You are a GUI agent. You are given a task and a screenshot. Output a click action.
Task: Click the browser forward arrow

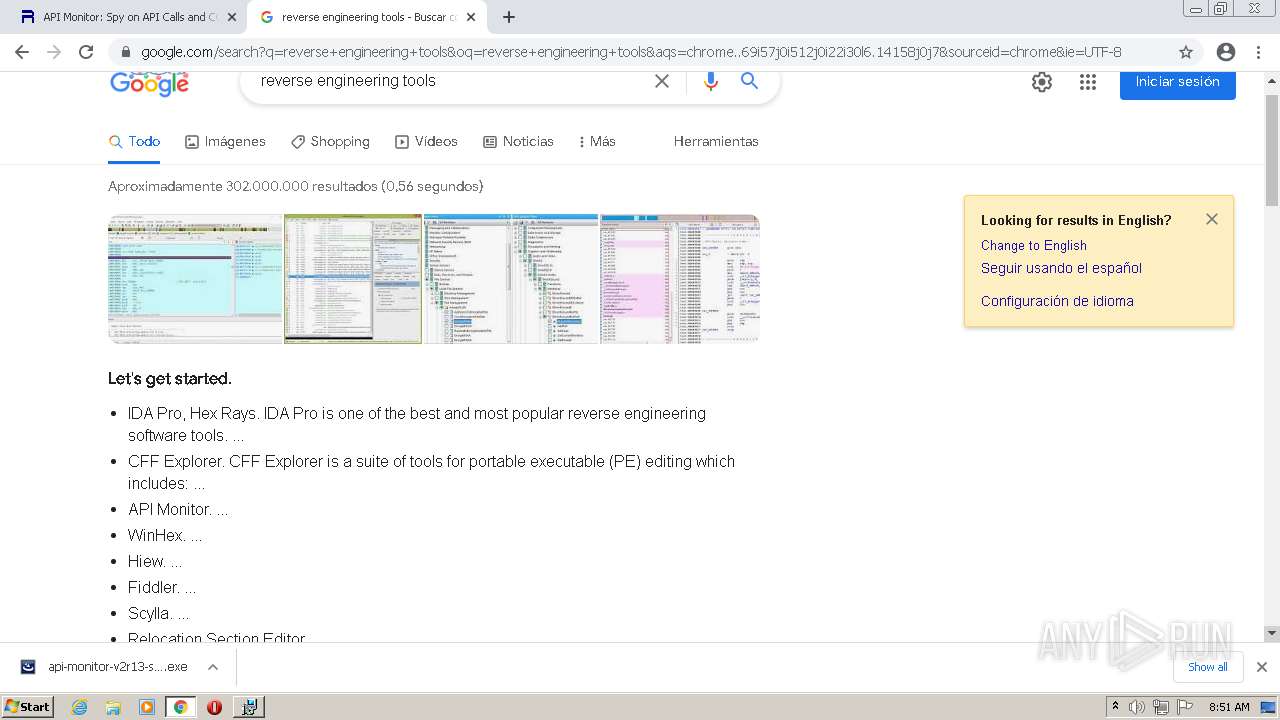pos(54,52)
